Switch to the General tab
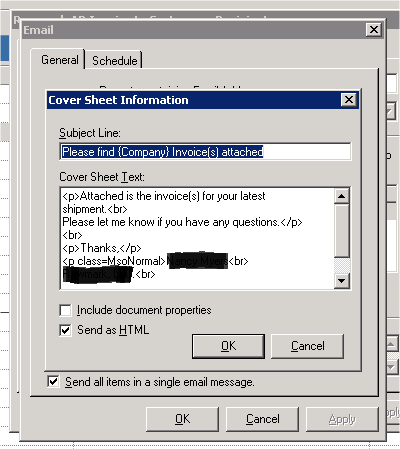Image resolution: width=400 pixels, height=449 pixels. tap(60, 60)
